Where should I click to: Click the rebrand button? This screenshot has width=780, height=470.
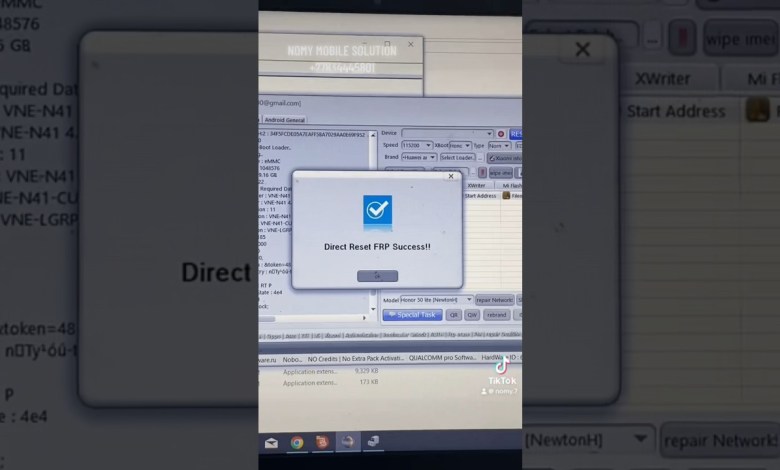(497, 314)
